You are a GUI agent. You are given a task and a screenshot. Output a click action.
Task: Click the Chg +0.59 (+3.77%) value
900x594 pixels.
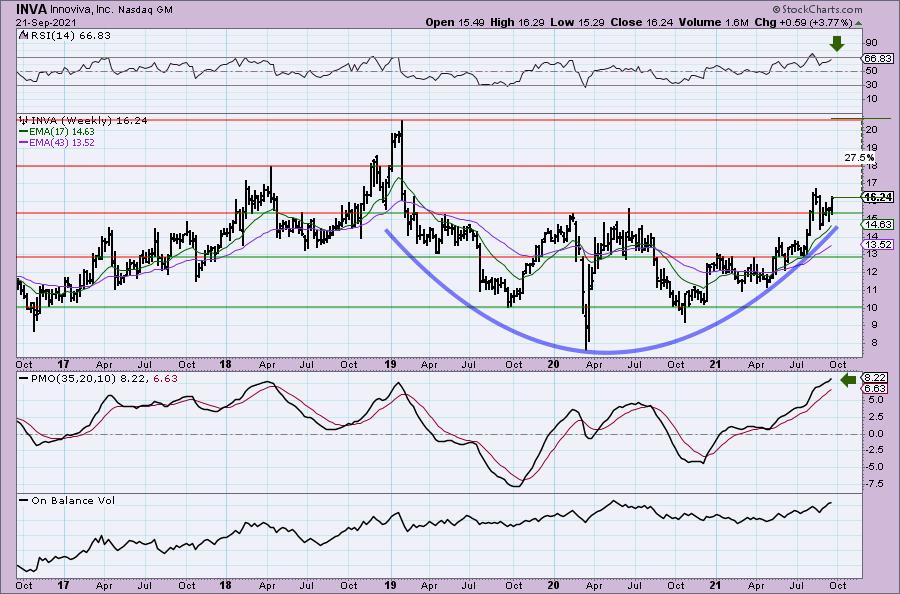coord(803,22)
